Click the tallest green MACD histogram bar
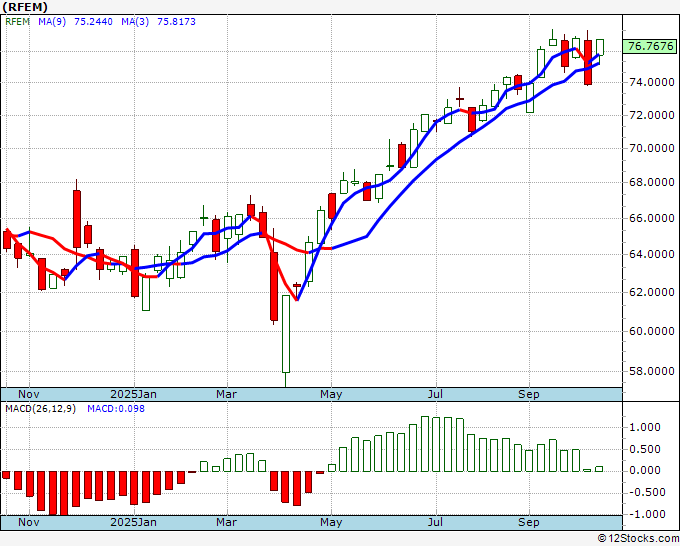 [425, 444]
